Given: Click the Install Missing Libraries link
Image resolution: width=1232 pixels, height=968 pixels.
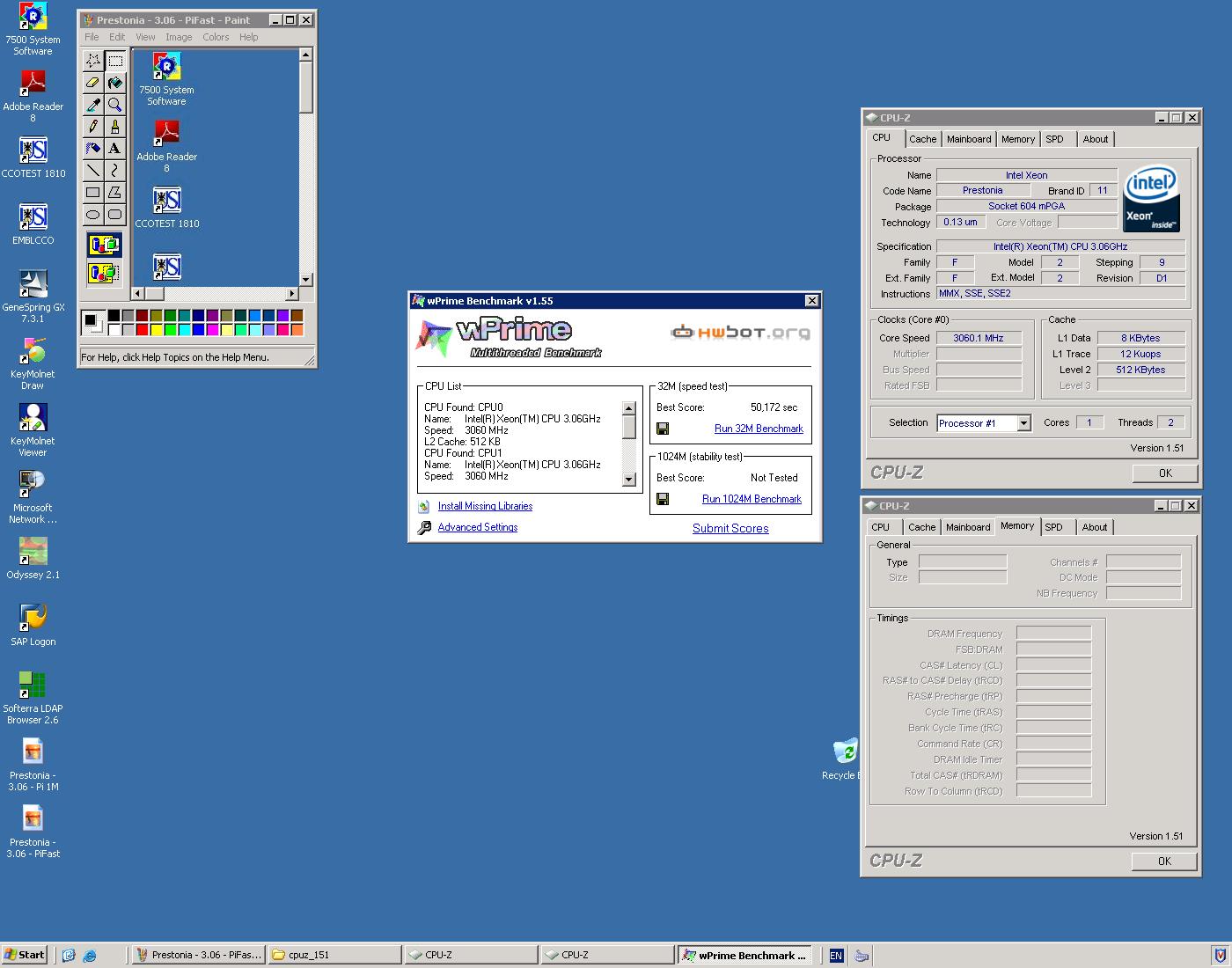Looking at the screenshot, I should 485,506.
